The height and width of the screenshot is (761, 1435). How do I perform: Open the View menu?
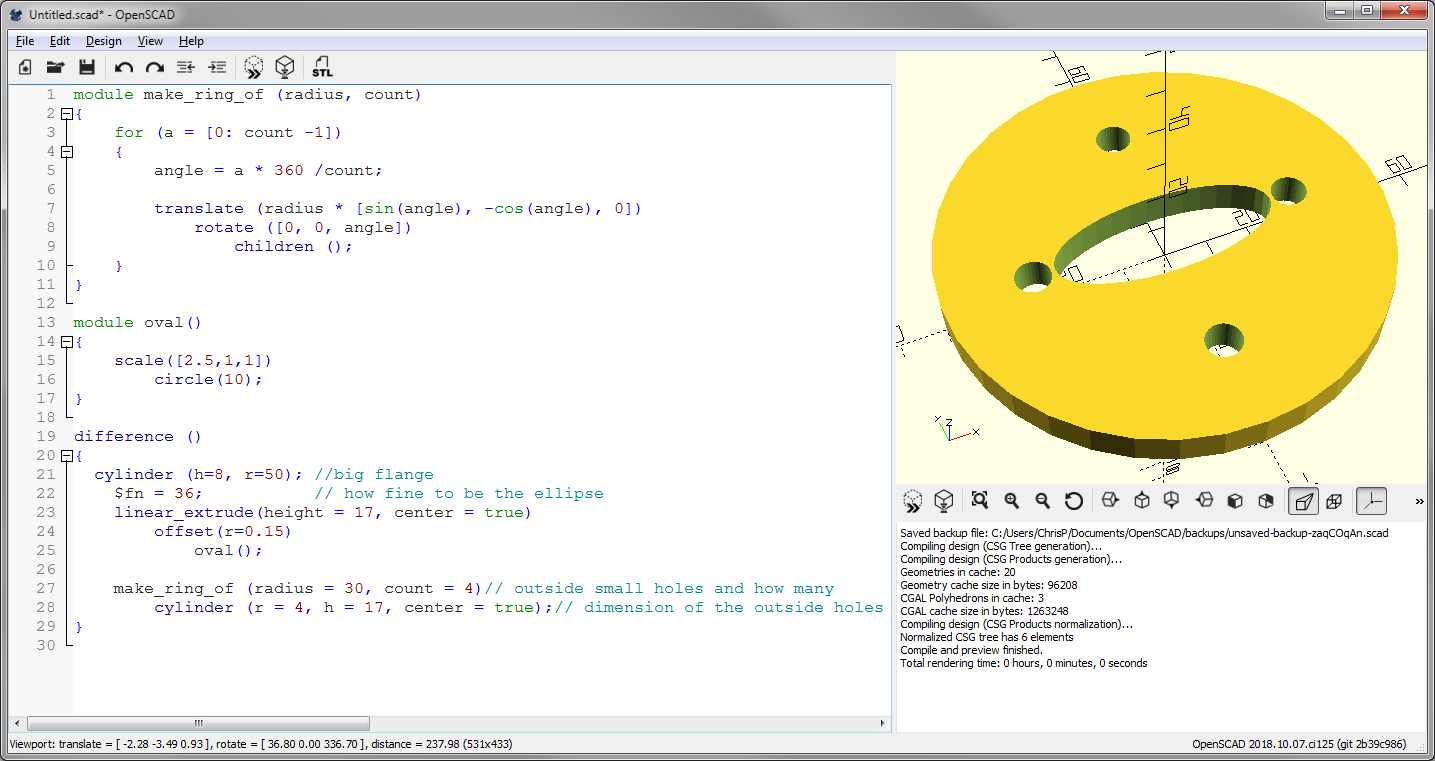pos(150,41)
